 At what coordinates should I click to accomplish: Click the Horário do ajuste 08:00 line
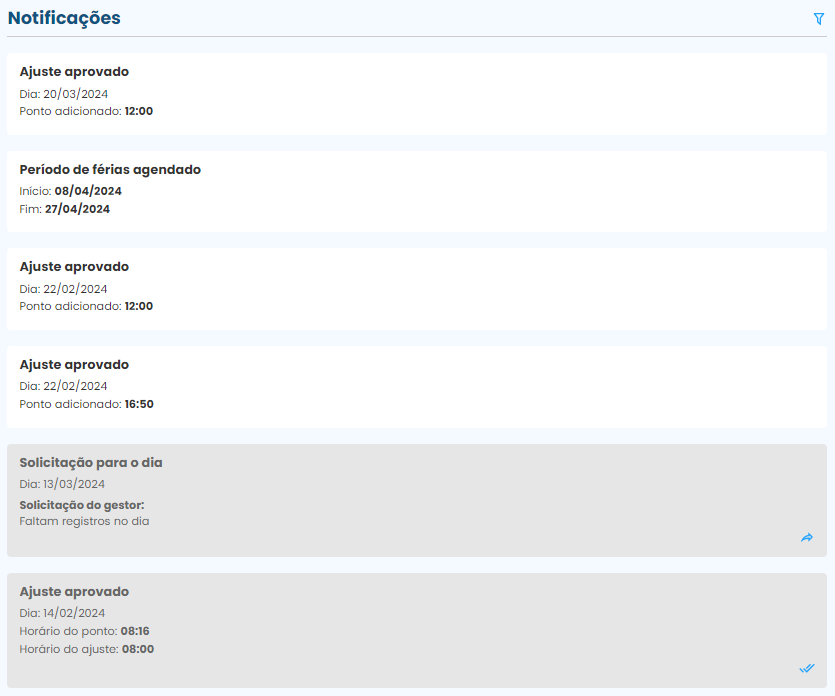pos(87,649)
